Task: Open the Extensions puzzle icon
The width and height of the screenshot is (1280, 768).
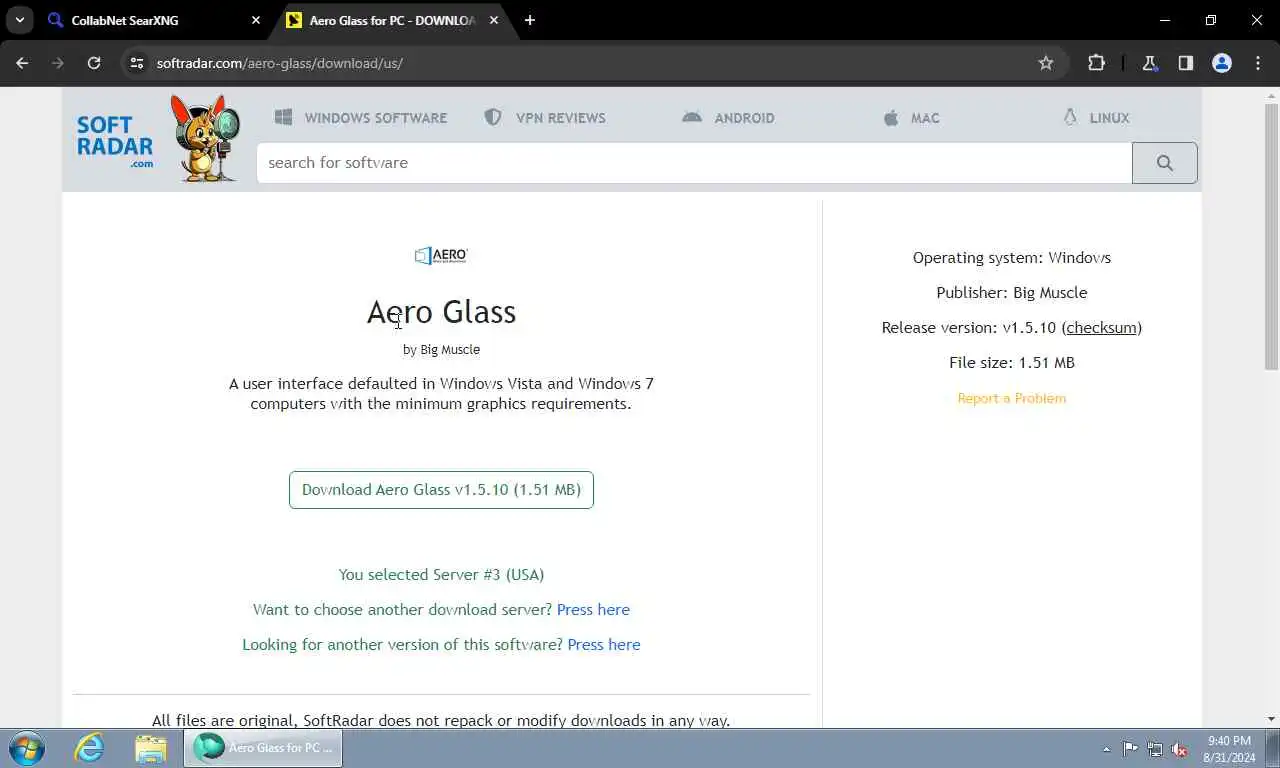Action: click(1096, 63)
